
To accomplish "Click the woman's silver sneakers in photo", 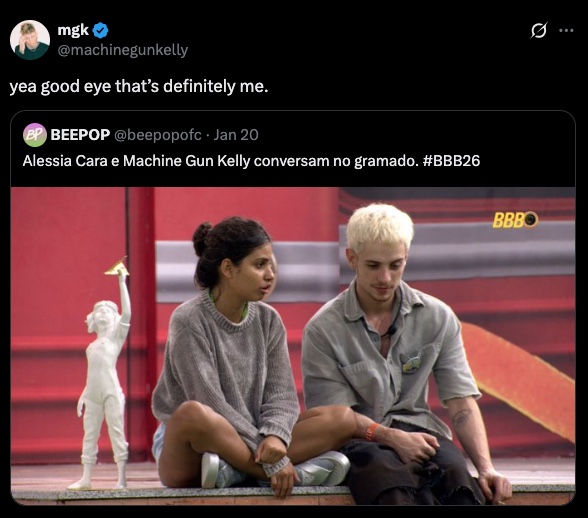I will [x=276, y=470].
